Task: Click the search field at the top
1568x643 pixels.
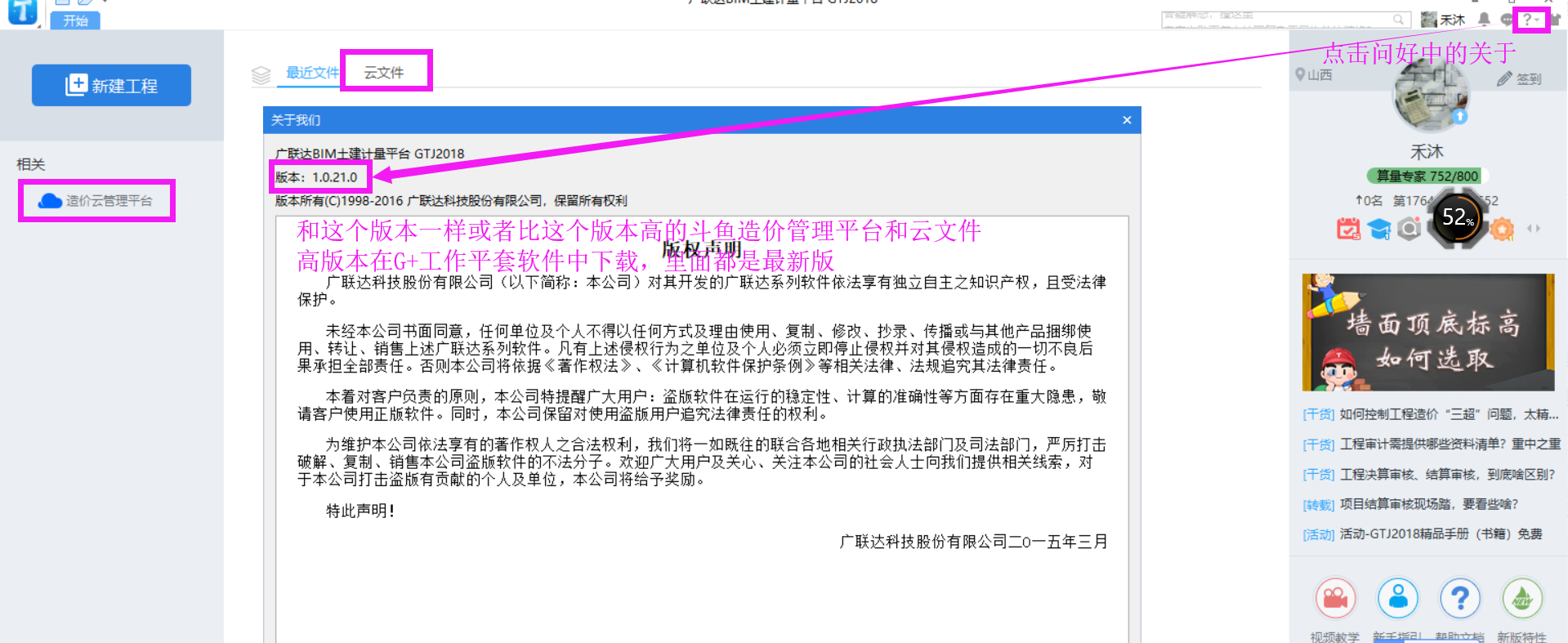Action: coord(1286,20)
